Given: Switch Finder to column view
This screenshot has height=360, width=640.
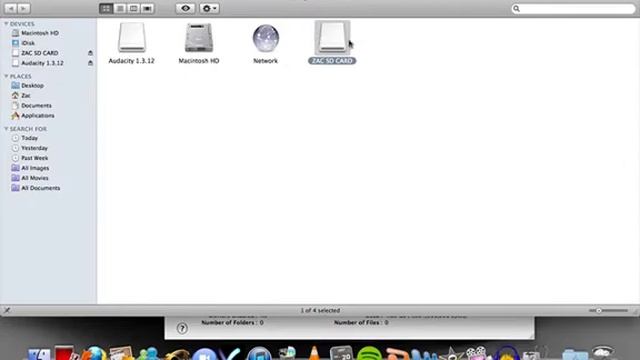Looking at the screenshot, I should click(133, 8).
